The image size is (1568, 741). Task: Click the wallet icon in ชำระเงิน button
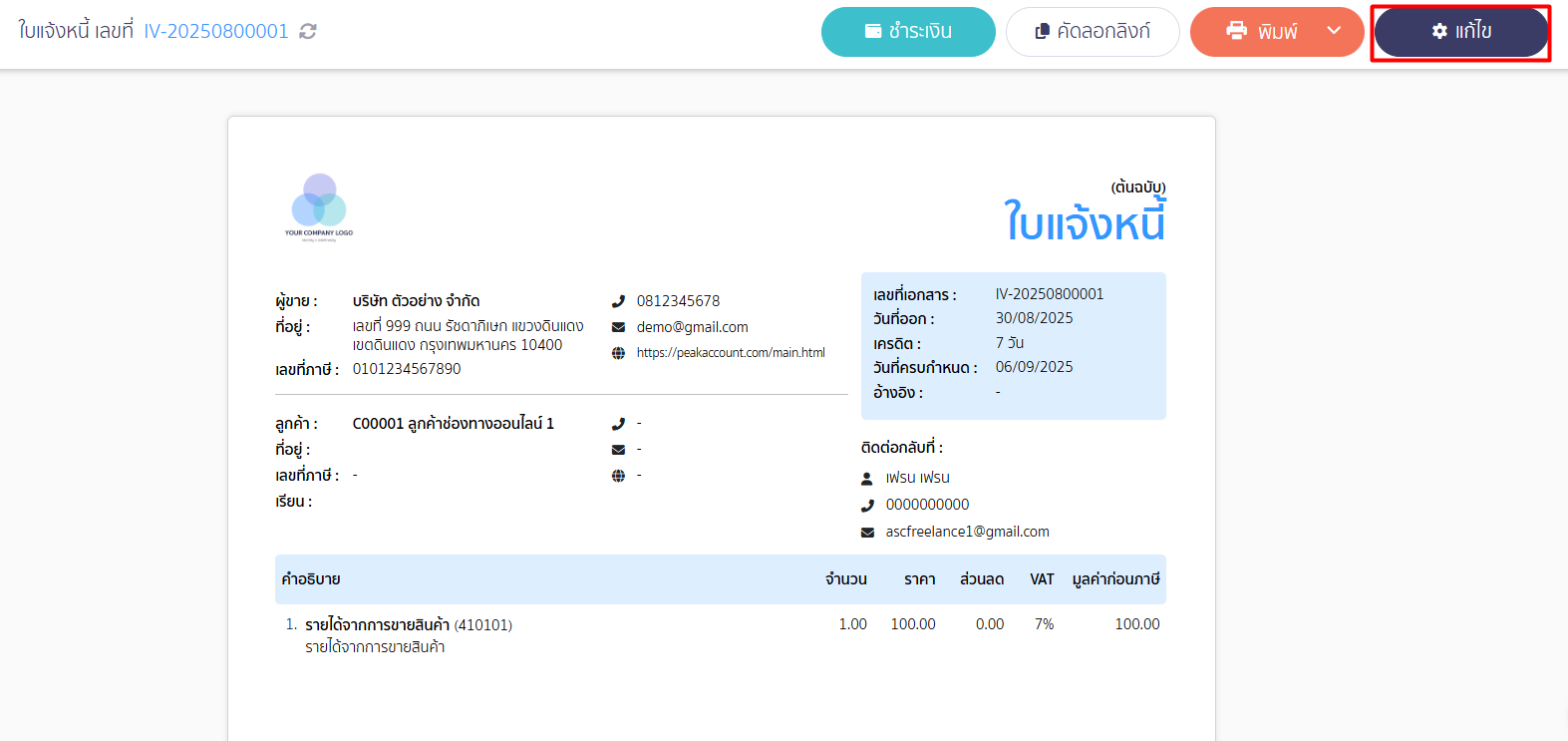tap(873, 32)
